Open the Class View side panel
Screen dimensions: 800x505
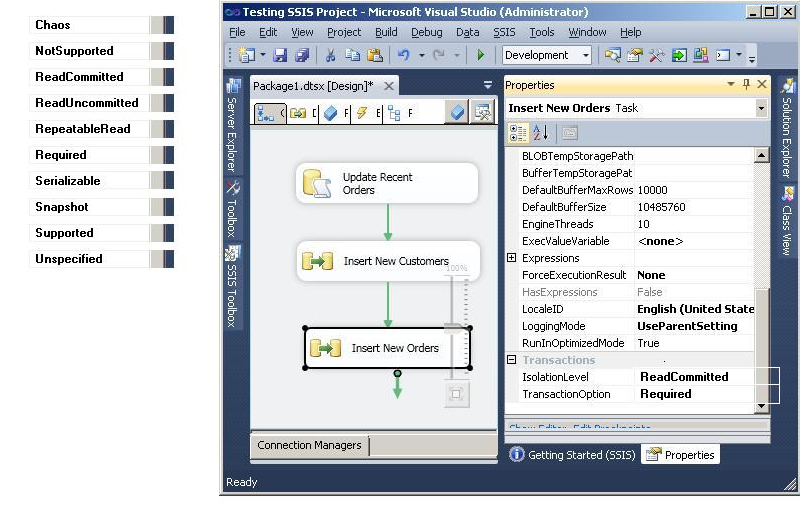click(x=787, y=221)
